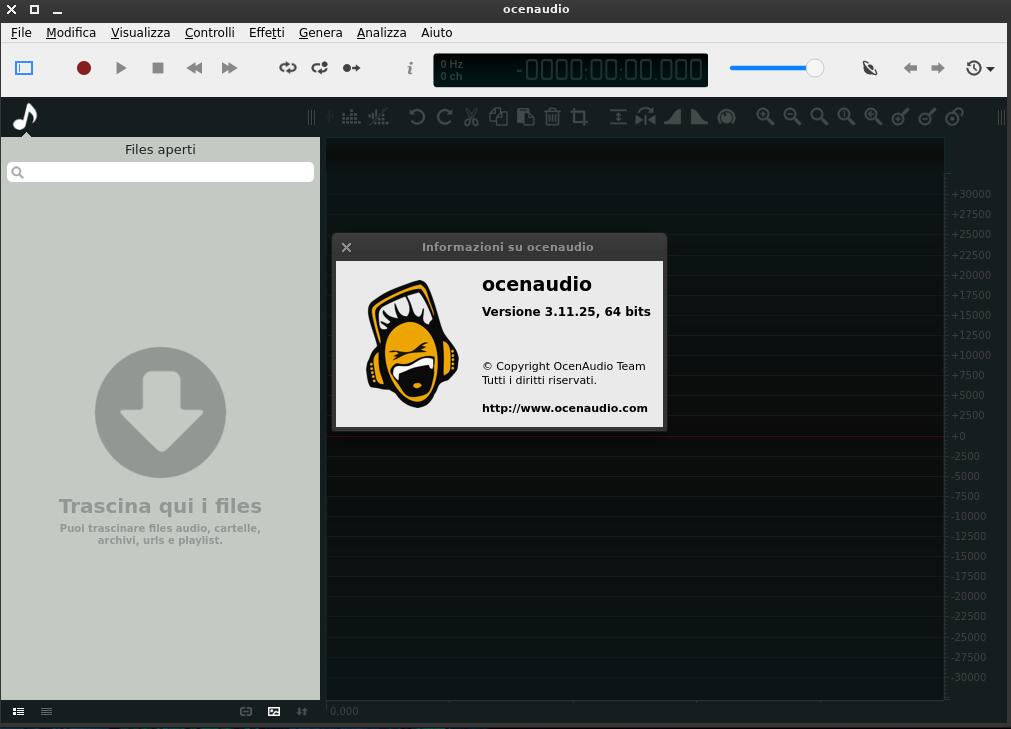Close the Informazioni su ocenaudio dialog
The height and width of the screenshot is (729, 1011).
point(346,248)
